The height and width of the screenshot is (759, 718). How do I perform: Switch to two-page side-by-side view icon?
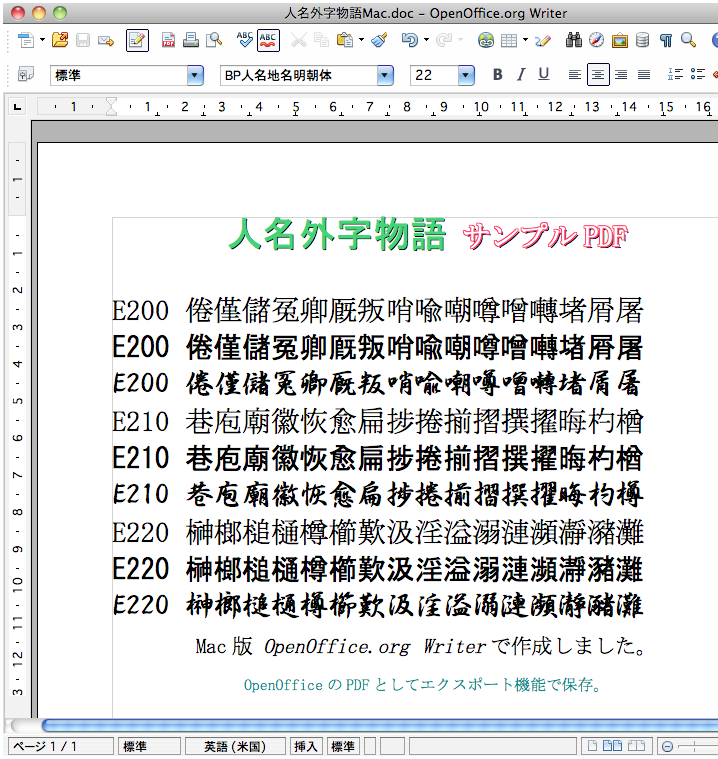pyautogui.click(x=612, y=746)
